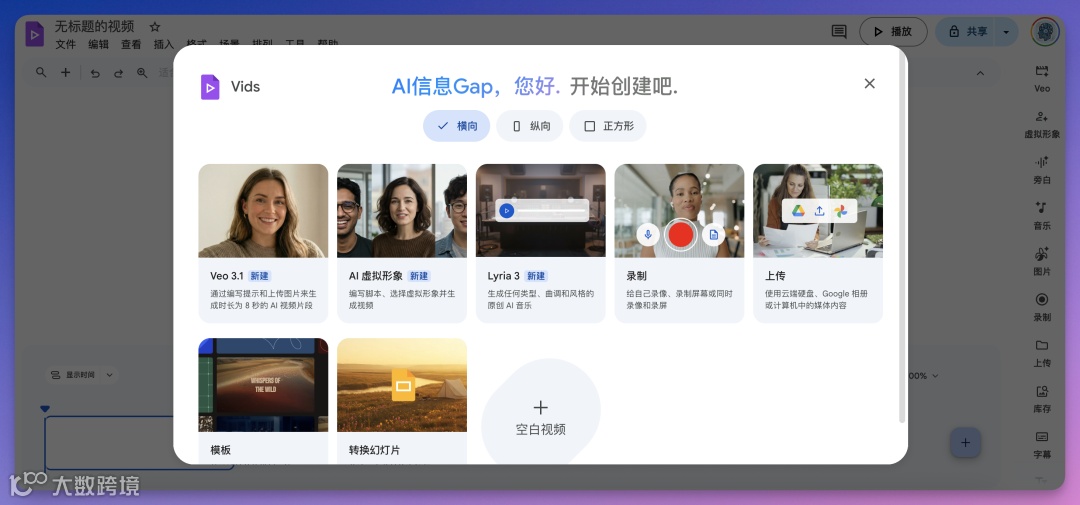This screenshot has width=1080, height=505.
Task: Select the 正方形 square orientation
Action: pos(608,126)
